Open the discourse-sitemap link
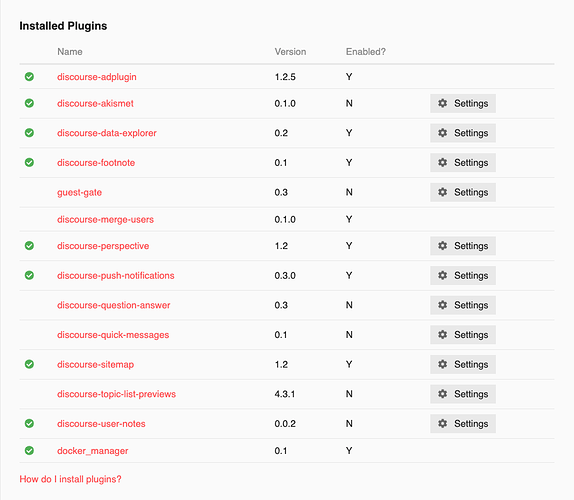The height and width of the screenshot is (500, 574). pyautogui.click(x=96, y=365)
